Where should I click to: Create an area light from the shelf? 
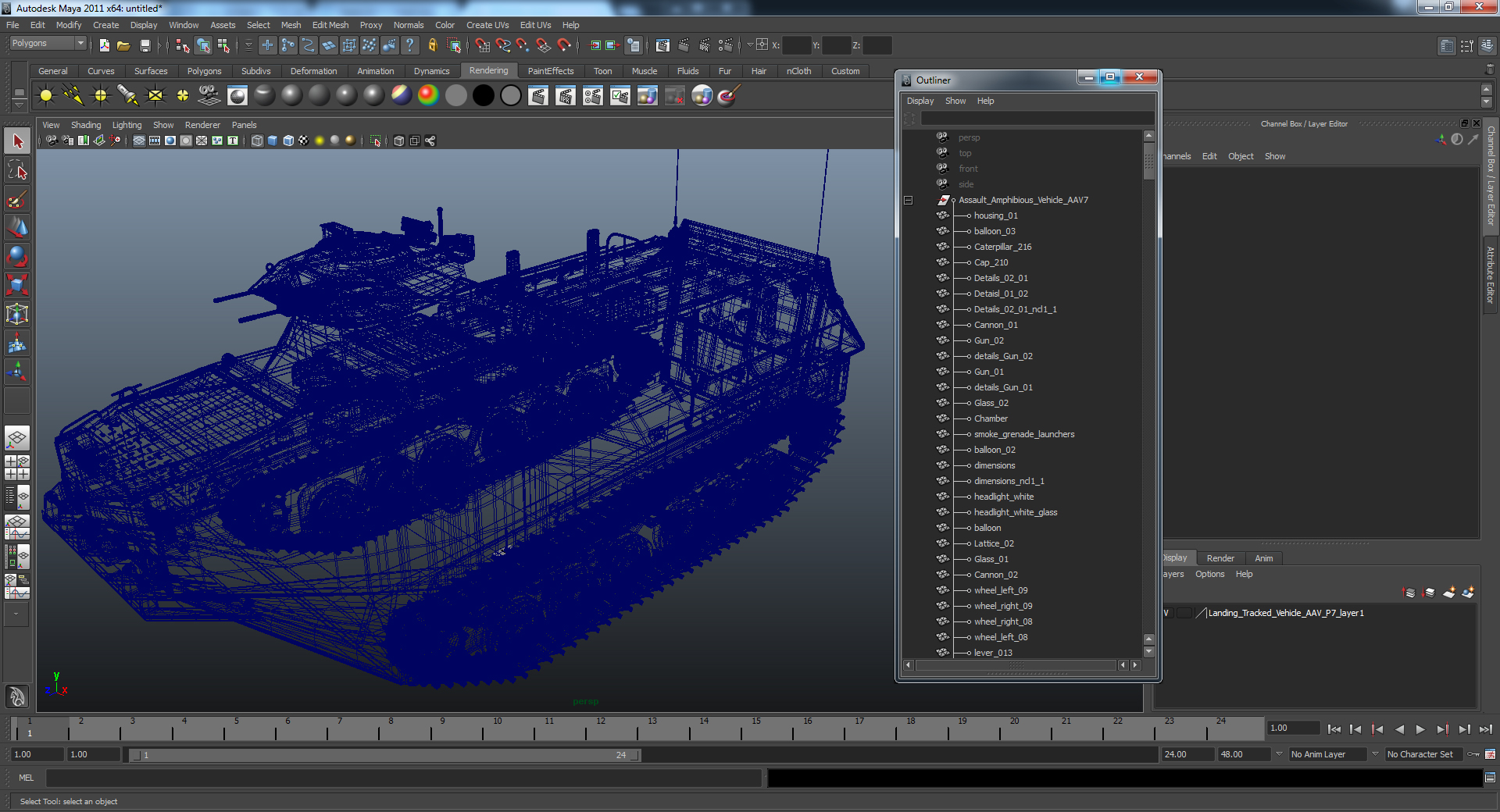click(x=155, y=95)
